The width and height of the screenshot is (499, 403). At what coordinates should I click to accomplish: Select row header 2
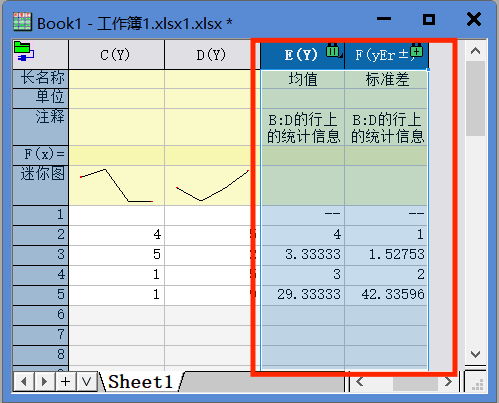41,235
